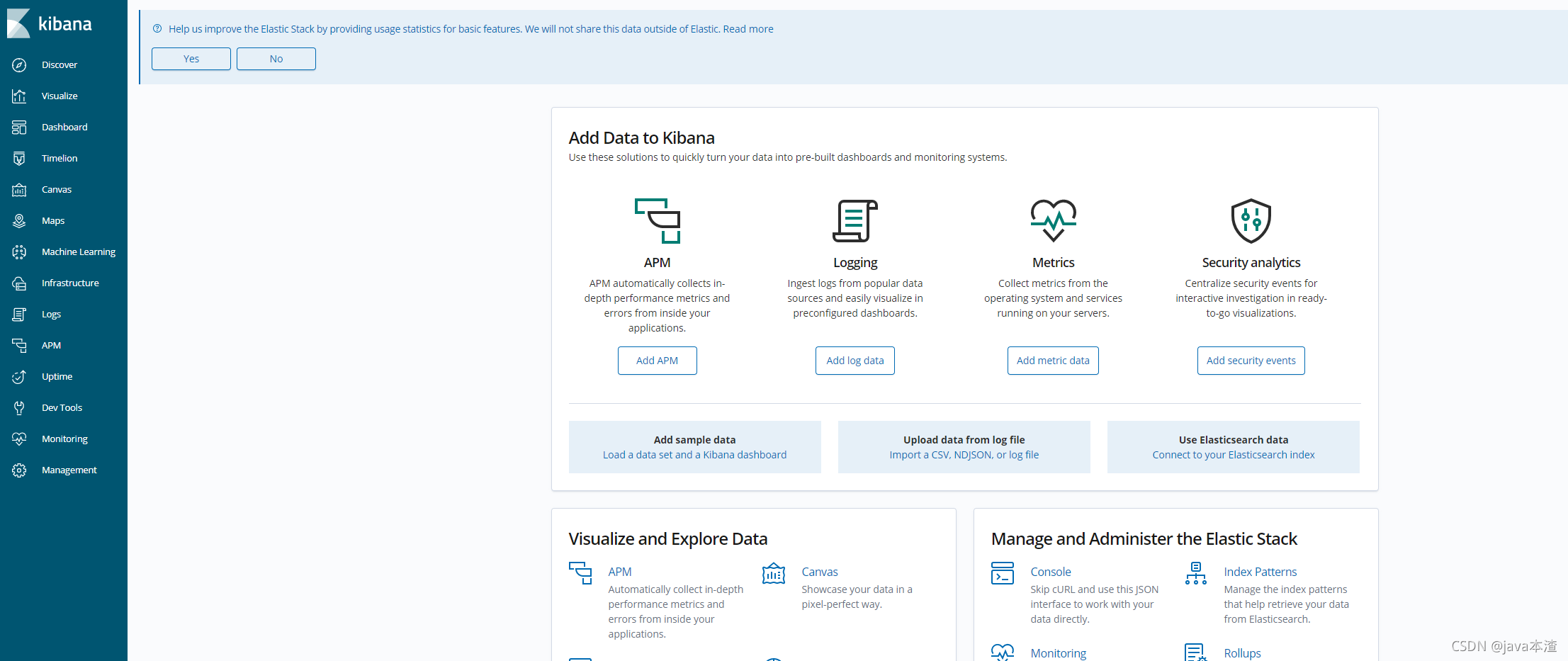Open Discover via compass icon in sidebar
This screenshot has height=661, width=1568.
pyautogui.click(x=19, y=65)
